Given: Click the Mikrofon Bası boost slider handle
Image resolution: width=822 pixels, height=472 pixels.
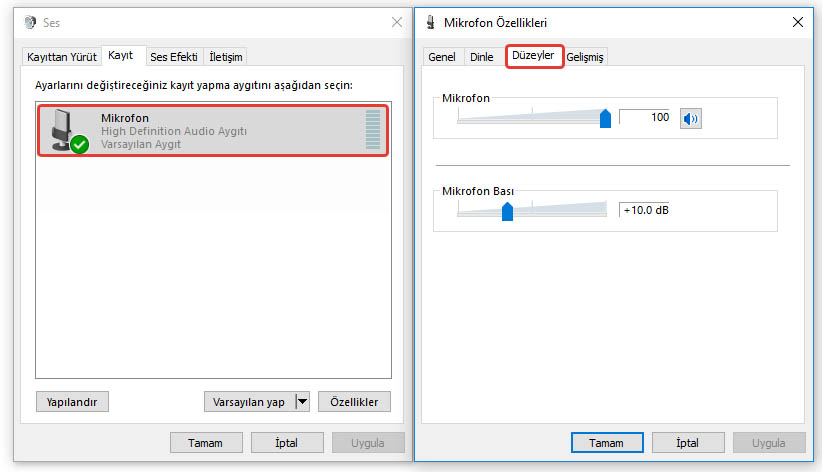Looking at the screenshot, I should pos(507,211).
